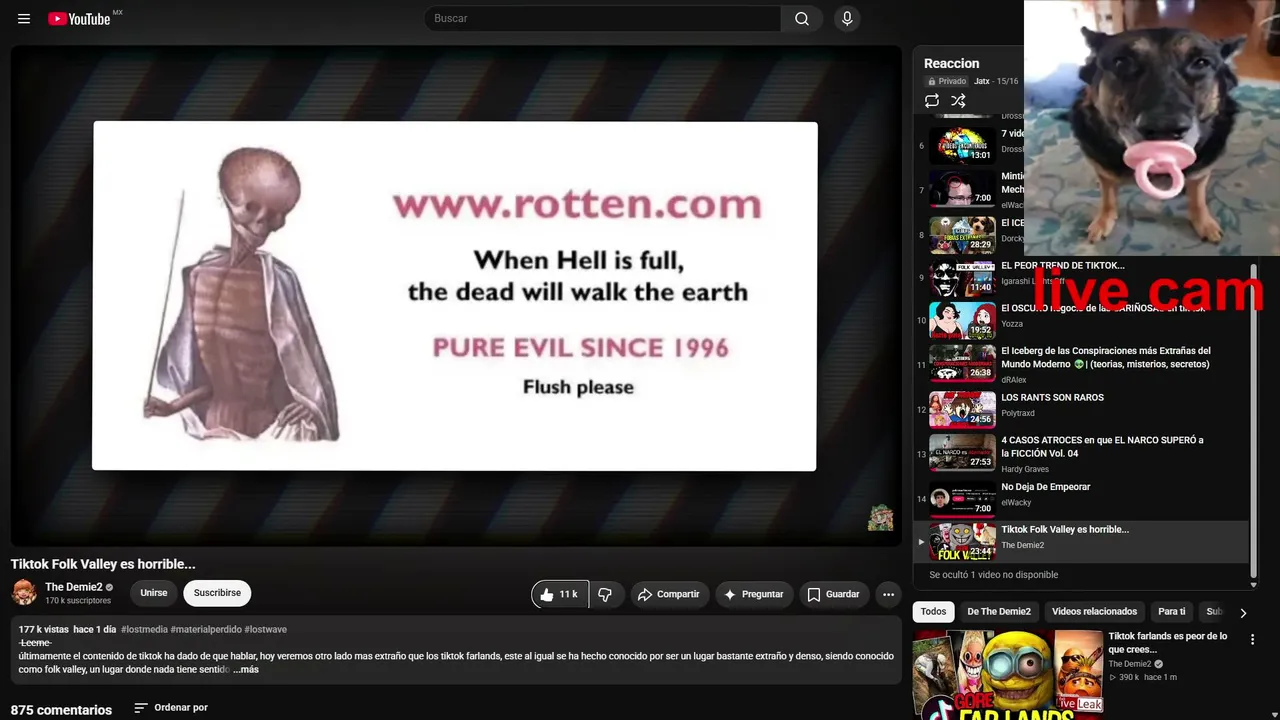
Task: Start voice search with microphone icon
Action: click(847, 19)
